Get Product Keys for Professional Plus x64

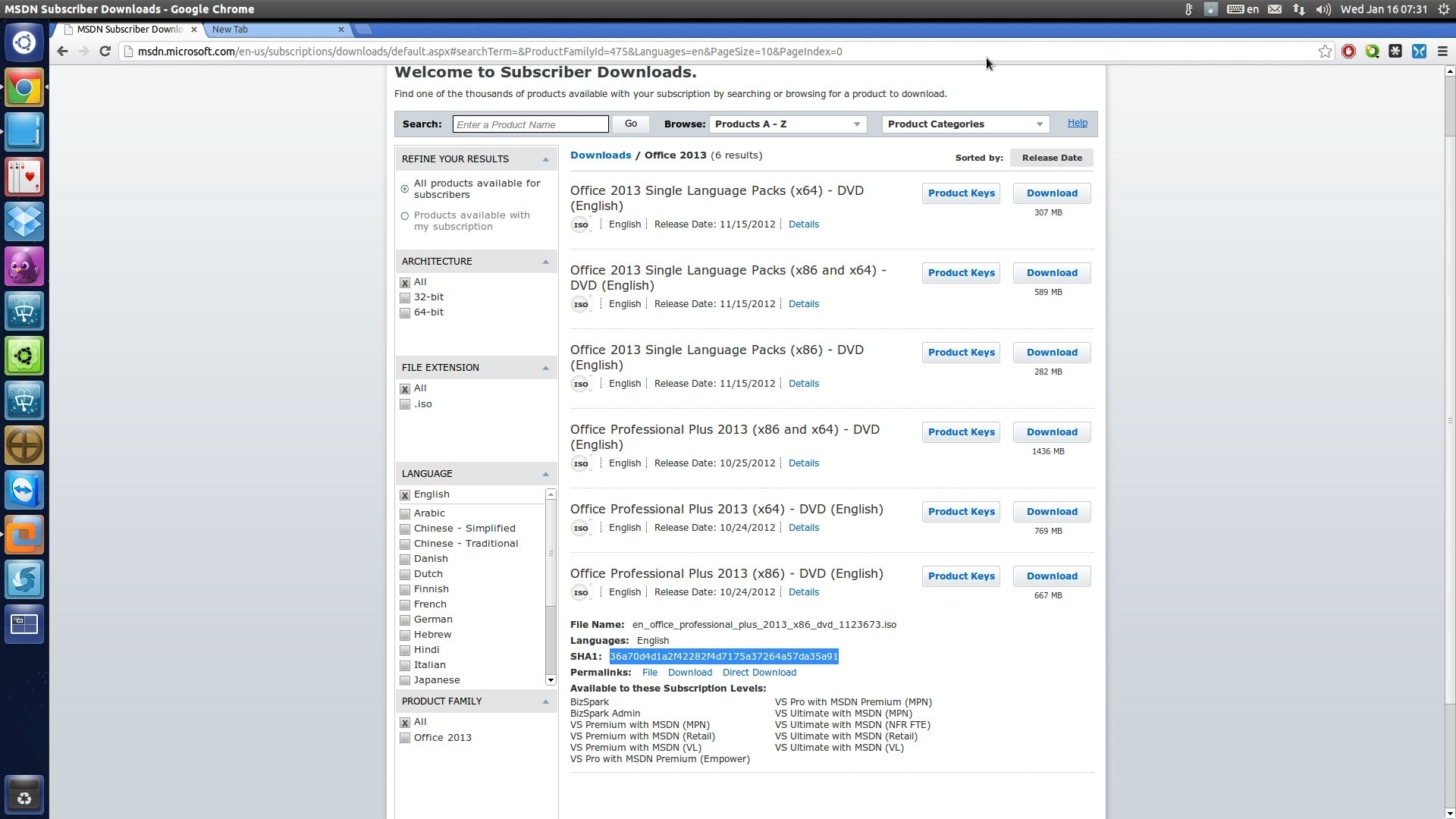point(961,512)
